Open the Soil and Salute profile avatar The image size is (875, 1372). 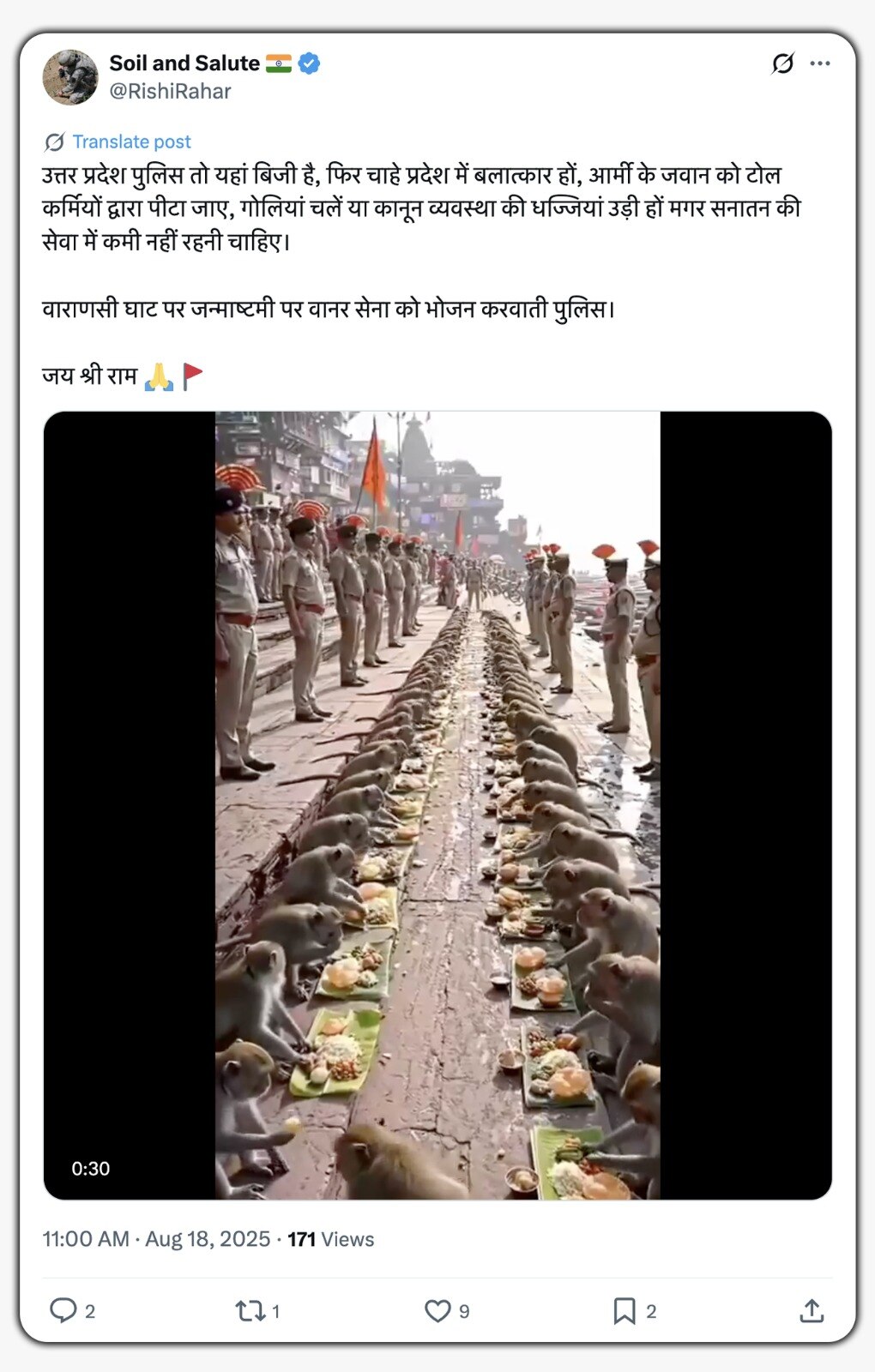pyautogui.click(x=70, y=77)
